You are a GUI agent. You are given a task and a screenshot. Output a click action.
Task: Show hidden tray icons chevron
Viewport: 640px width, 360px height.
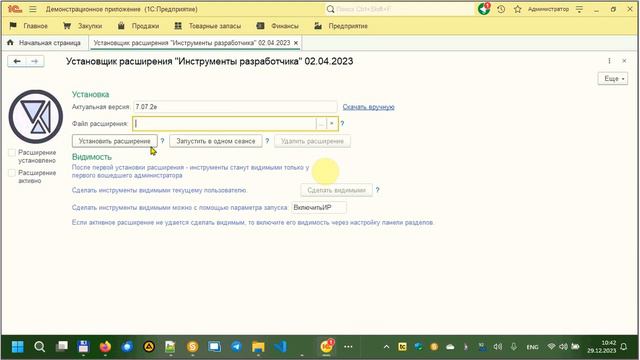[386, 347]
